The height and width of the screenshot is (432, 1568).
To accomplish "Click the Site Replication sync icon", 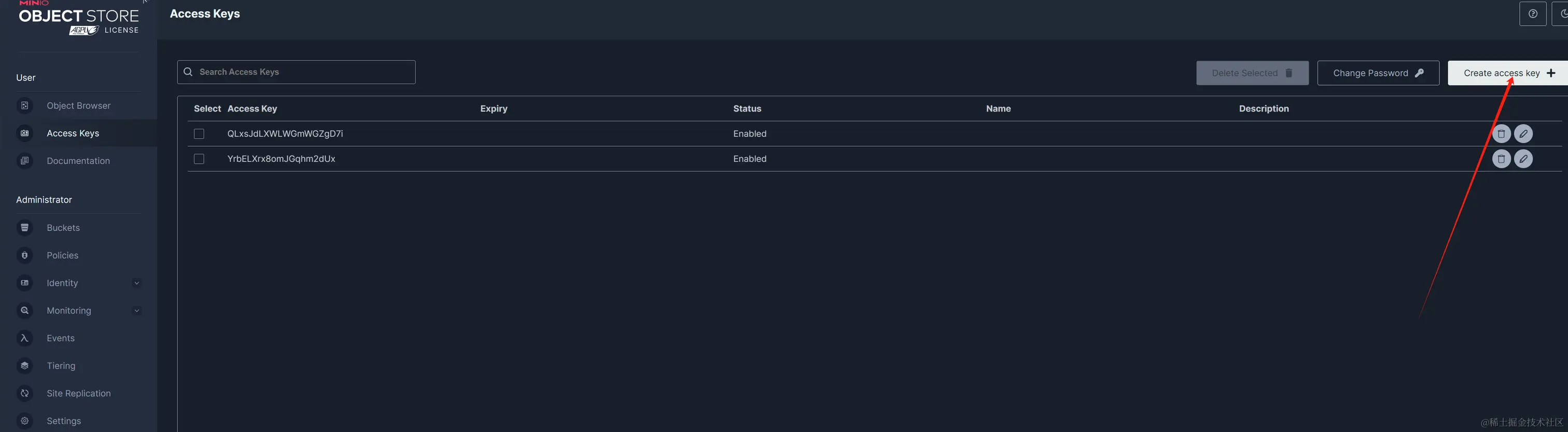I will tap(25, 393).
